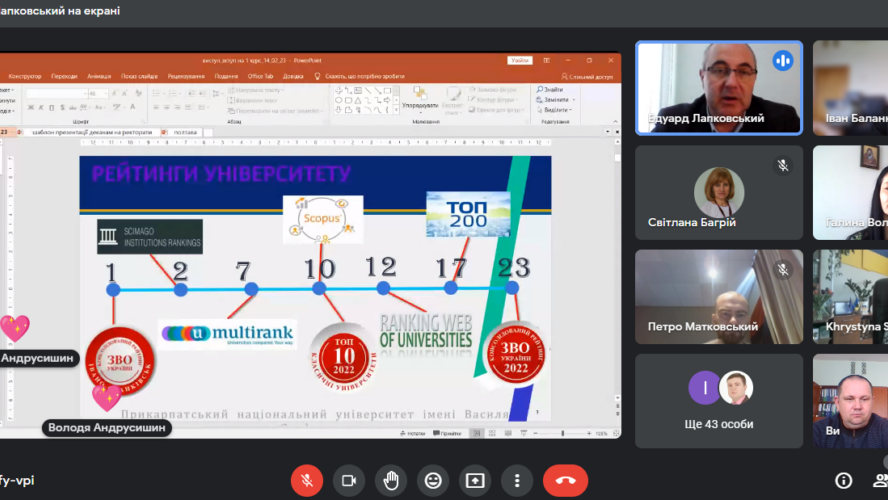This screenshot has width=888, height=500.
Task: Toggle the camera in the call bar
Action: (349, 480)
